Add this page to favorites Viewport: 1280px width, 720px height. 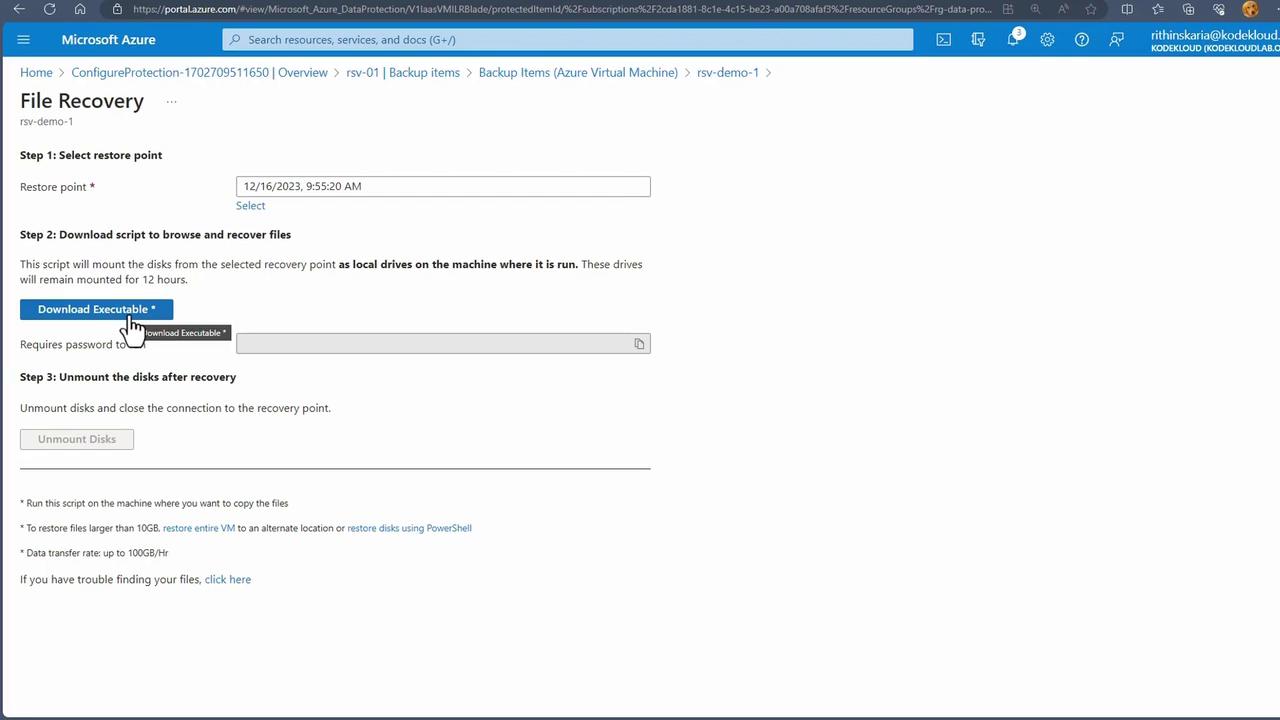(x=1091, y=9)
